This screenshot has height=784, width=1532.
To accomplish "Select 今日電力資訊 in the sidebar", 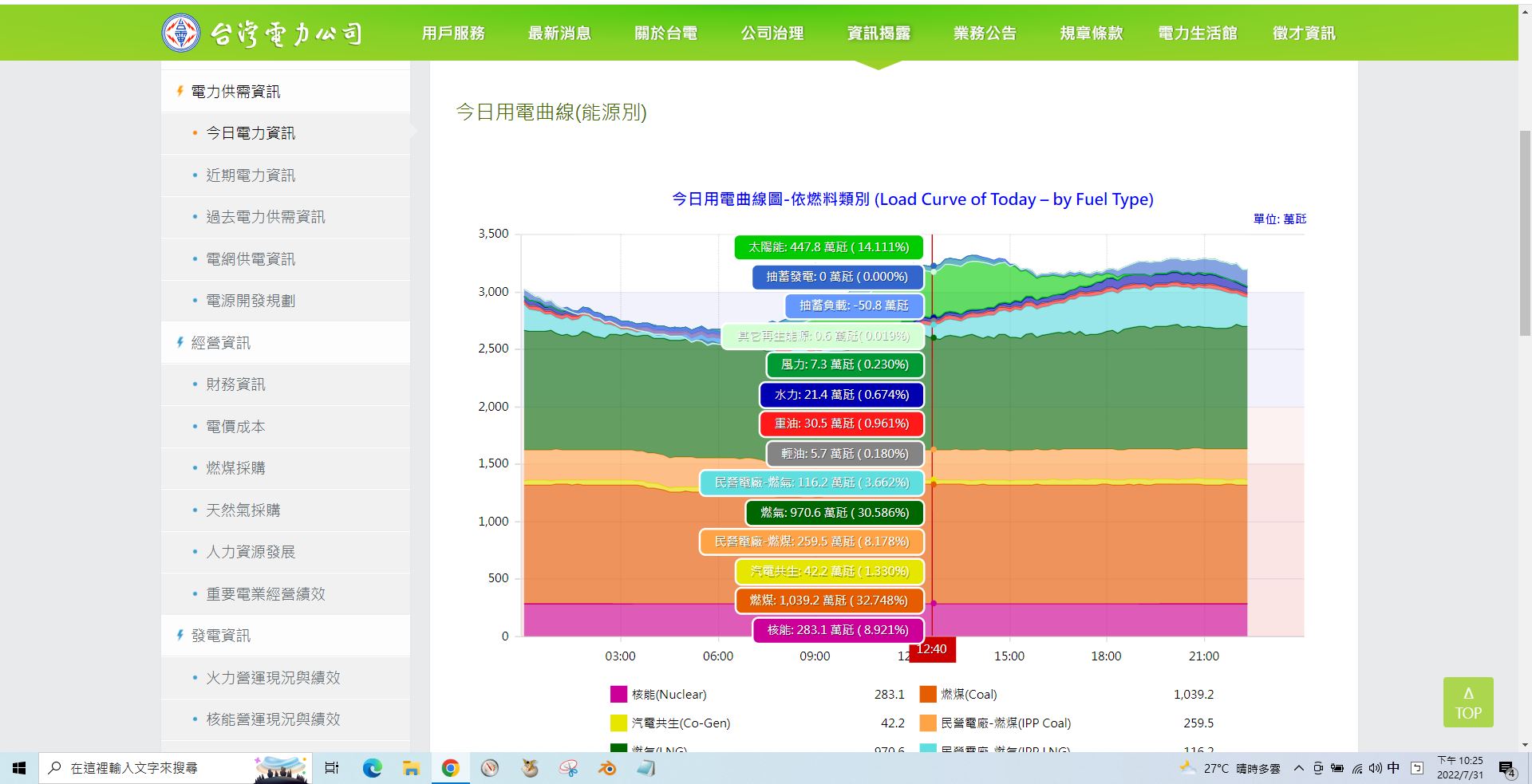I will click(286, 133).
